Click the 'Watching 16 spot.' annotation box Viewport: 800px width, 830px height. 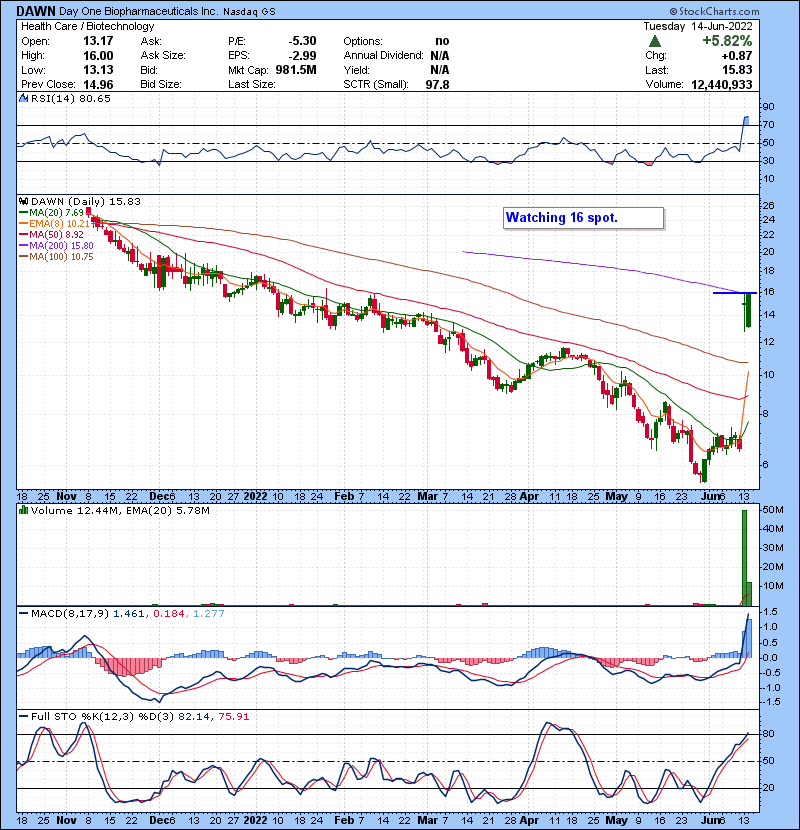[x=583, y=218]
